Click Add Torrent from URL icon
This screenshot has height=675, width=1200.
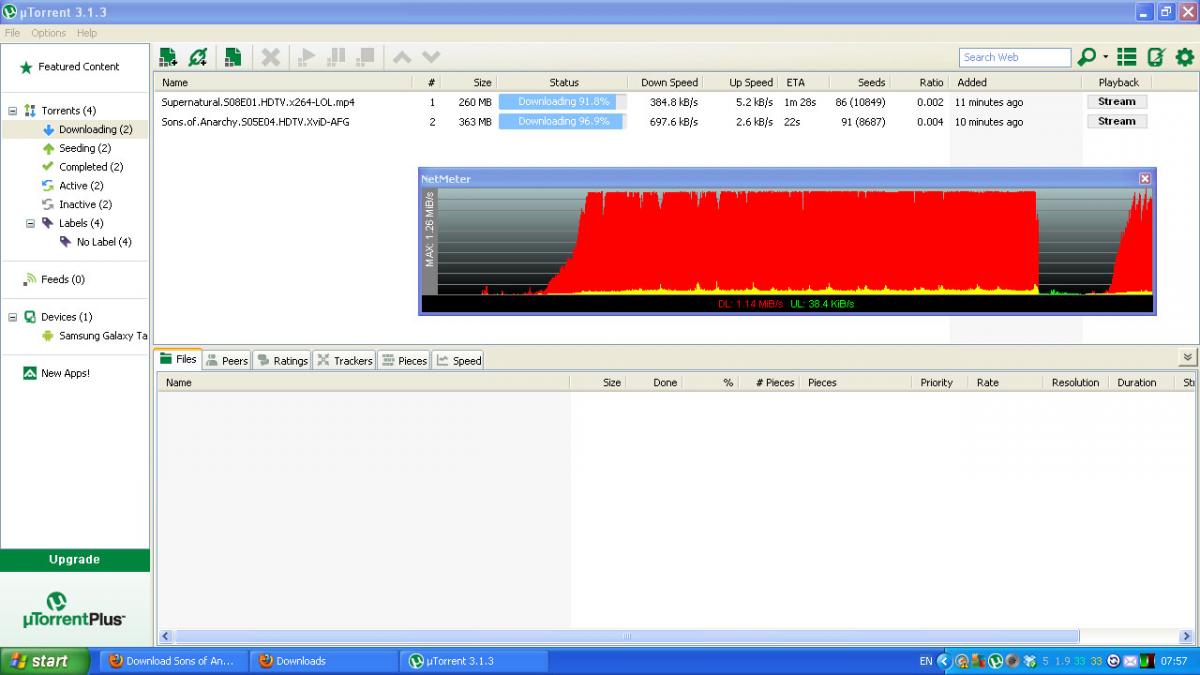198,57
